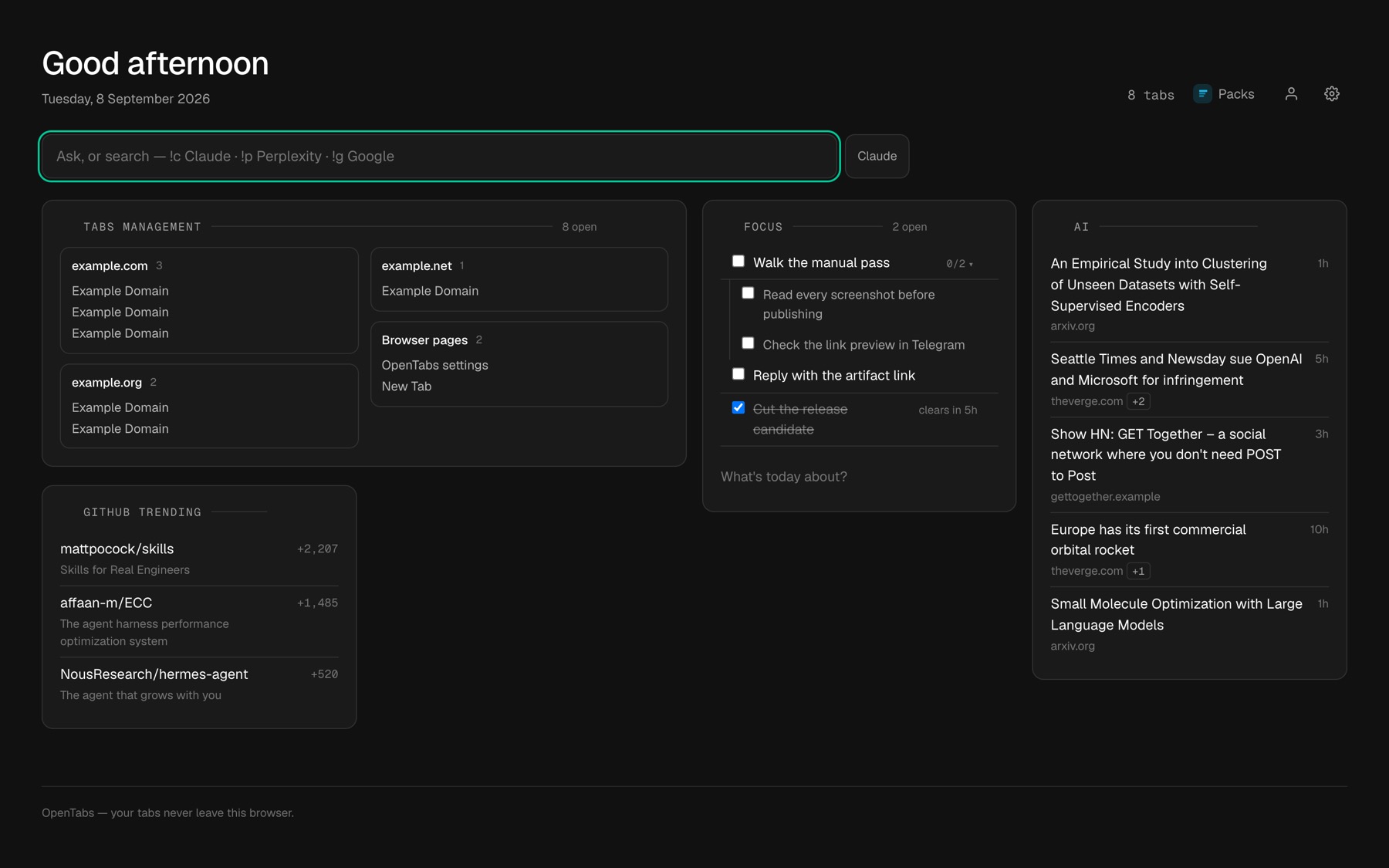Click the '+520' star count
Image resolution: width=1389 pixels, height=868 pixels.
324,674
